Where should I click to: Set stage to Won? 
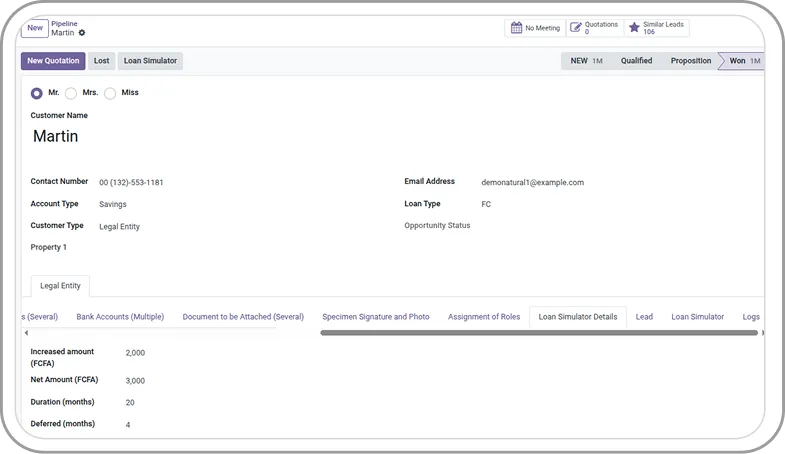tap(744, 61)
